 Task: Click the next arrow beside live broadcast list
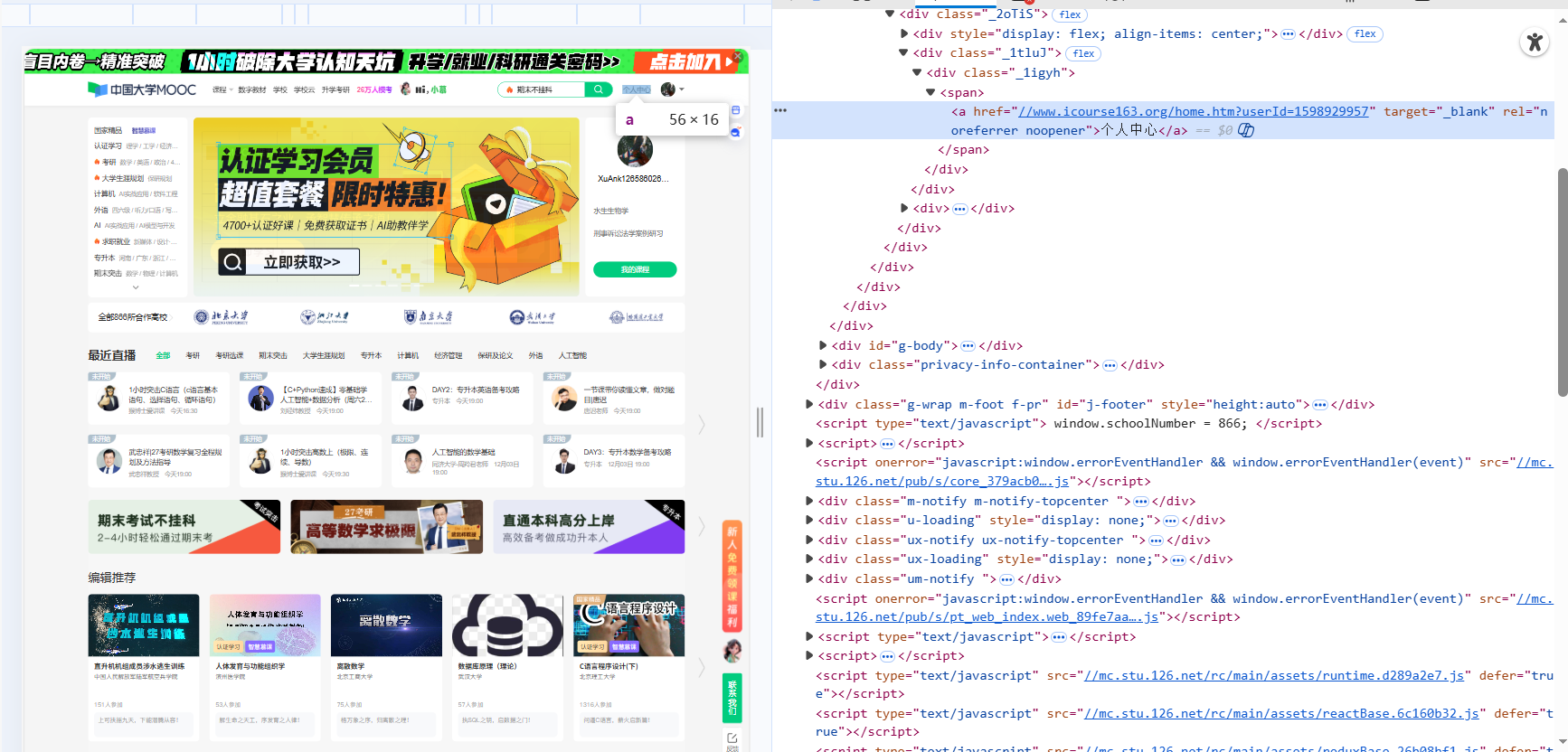tap(702, 423)
